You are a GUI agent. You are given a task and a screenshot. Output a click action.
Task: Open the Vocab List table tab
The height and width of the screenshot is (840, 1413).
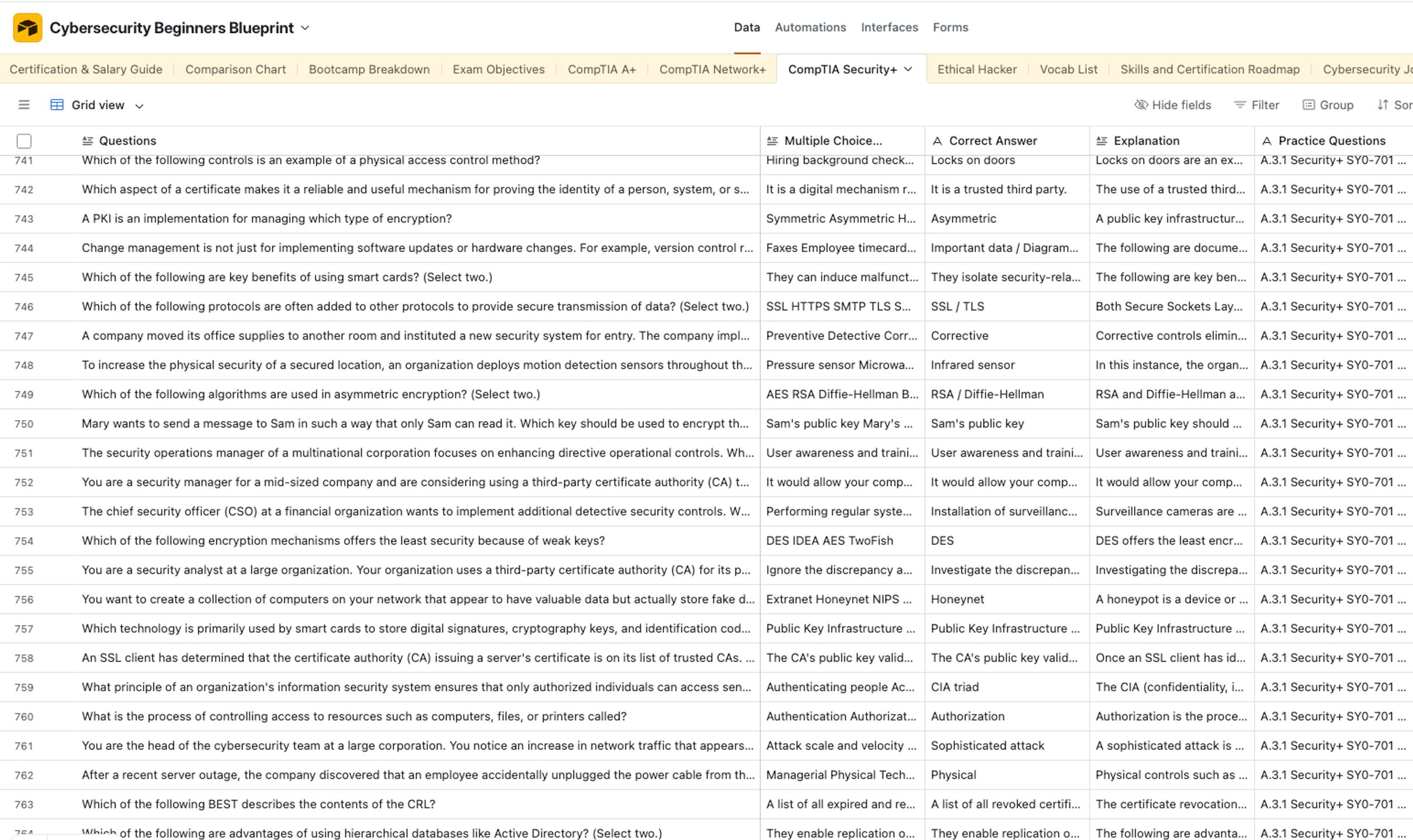coord(1069,69)
